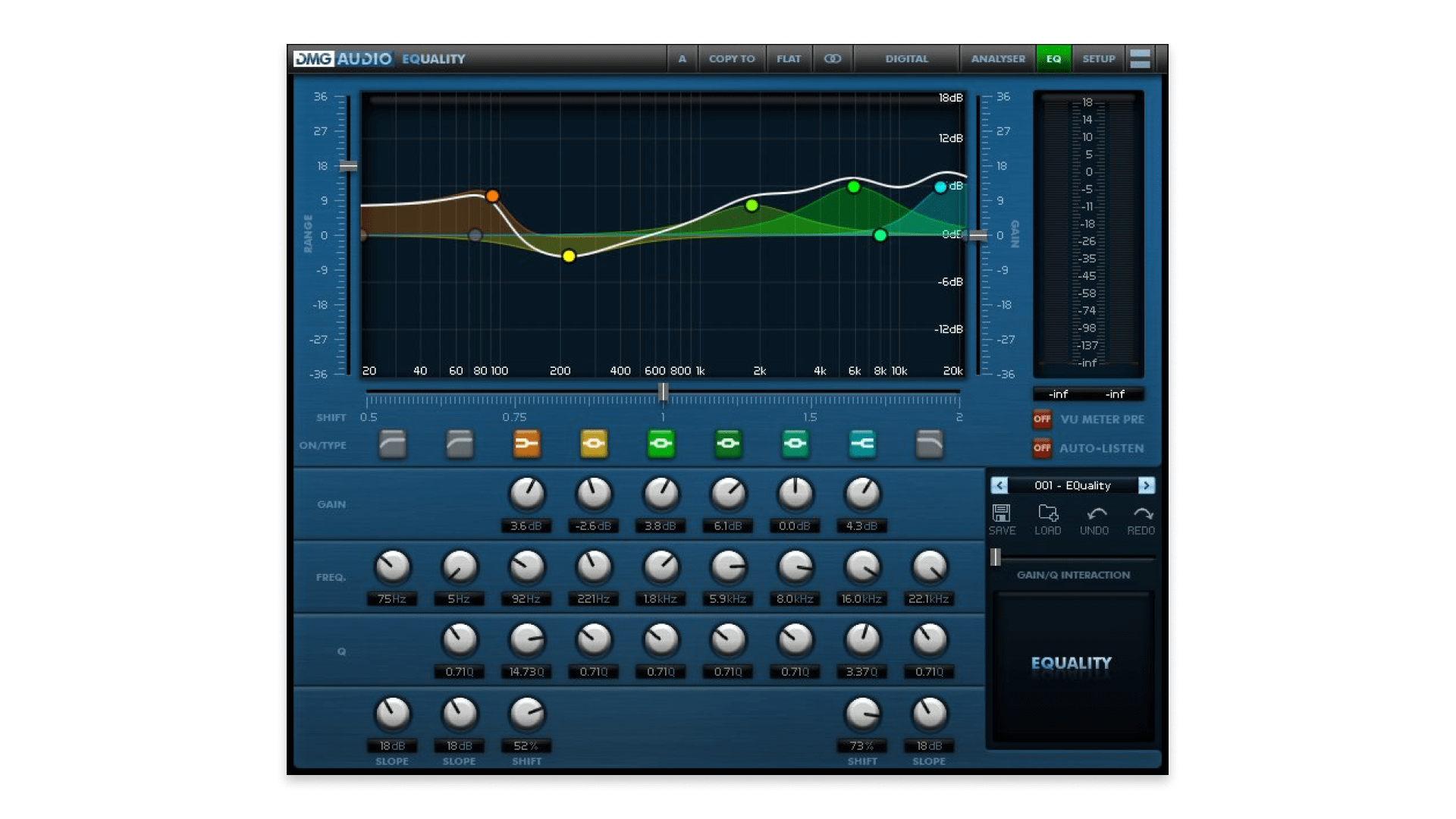This screenshot has height=819, width=1456.
Task: Click the 1.8kHz frequency knob
Action: (x=661, y=567)
